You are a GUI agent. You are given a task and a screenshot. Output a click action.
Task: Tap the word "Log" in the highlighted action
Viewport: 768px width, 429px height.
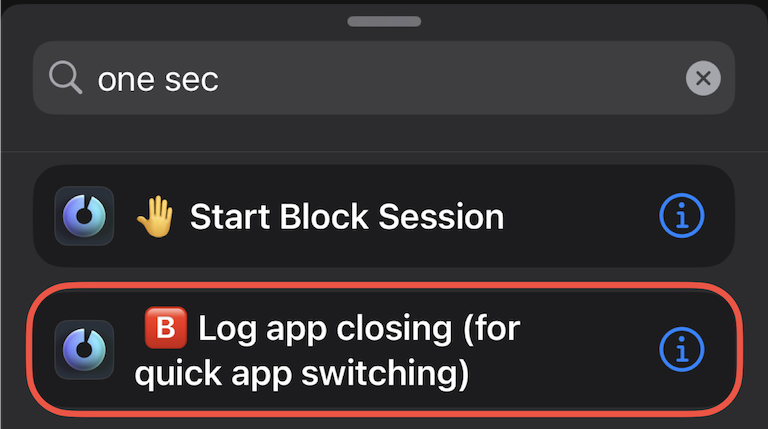click(226, 327)
